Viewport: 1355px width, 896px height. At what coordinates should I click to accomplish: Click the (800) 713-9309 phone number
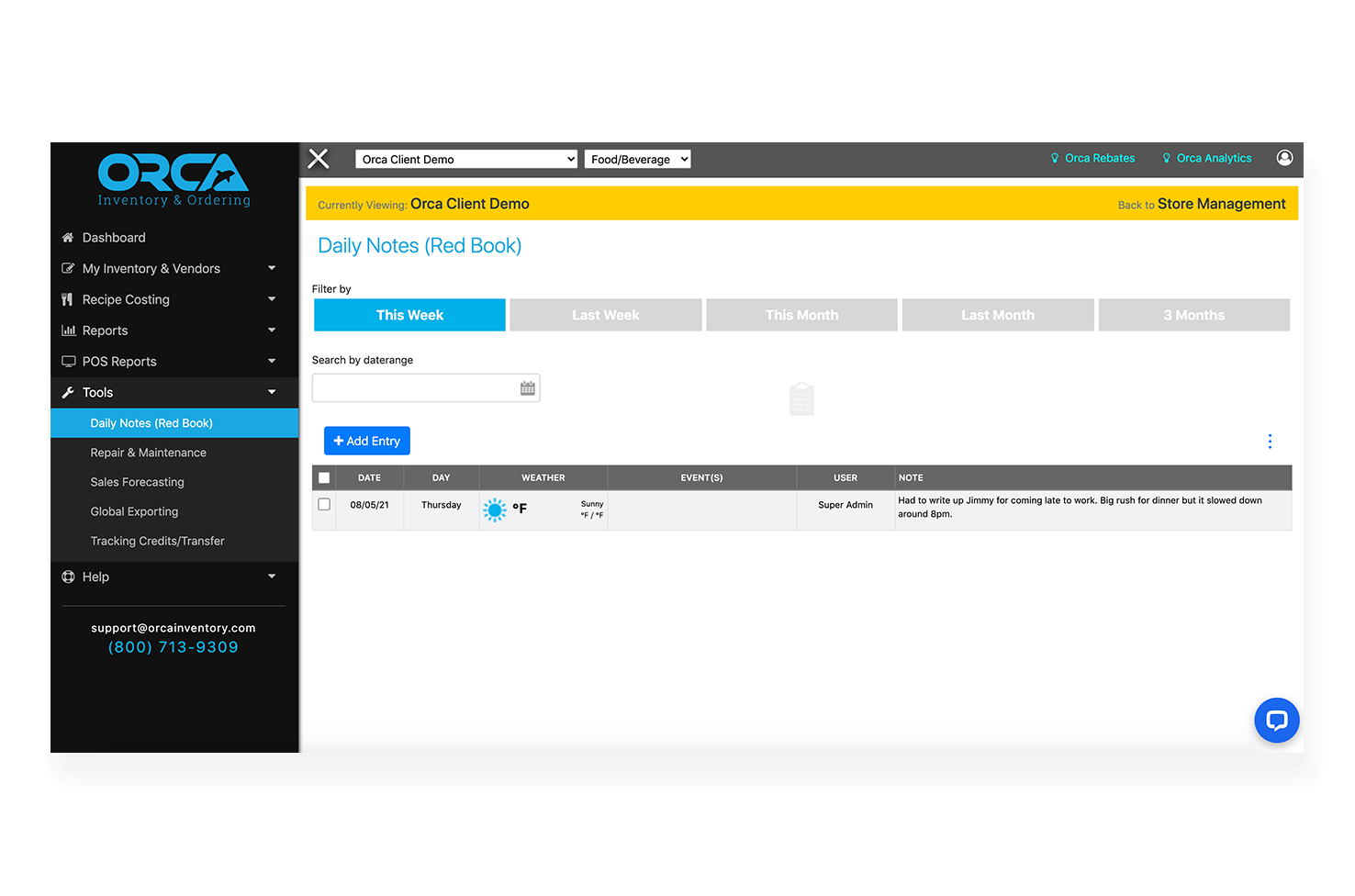[174, 647]
